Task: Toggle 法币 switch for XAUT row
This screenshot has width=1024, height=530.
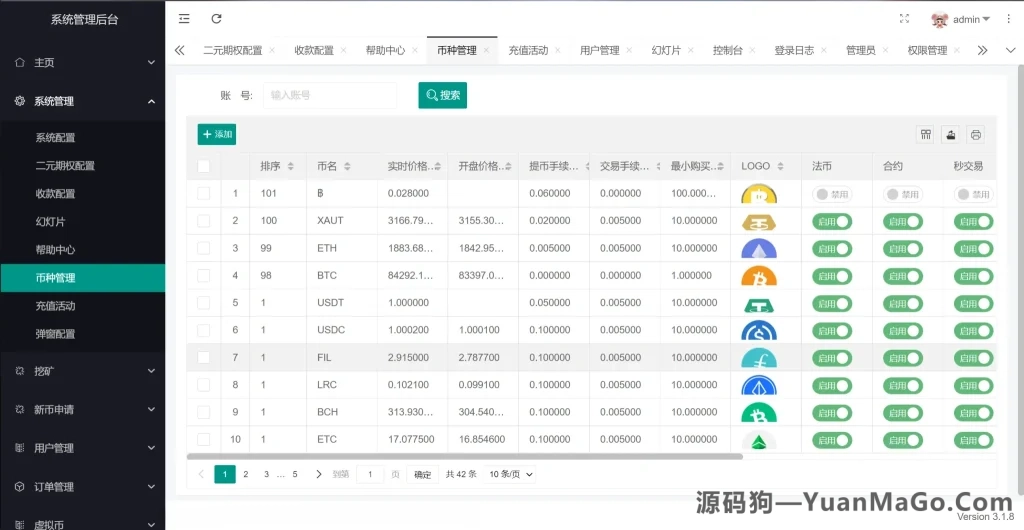Action: 832,221
